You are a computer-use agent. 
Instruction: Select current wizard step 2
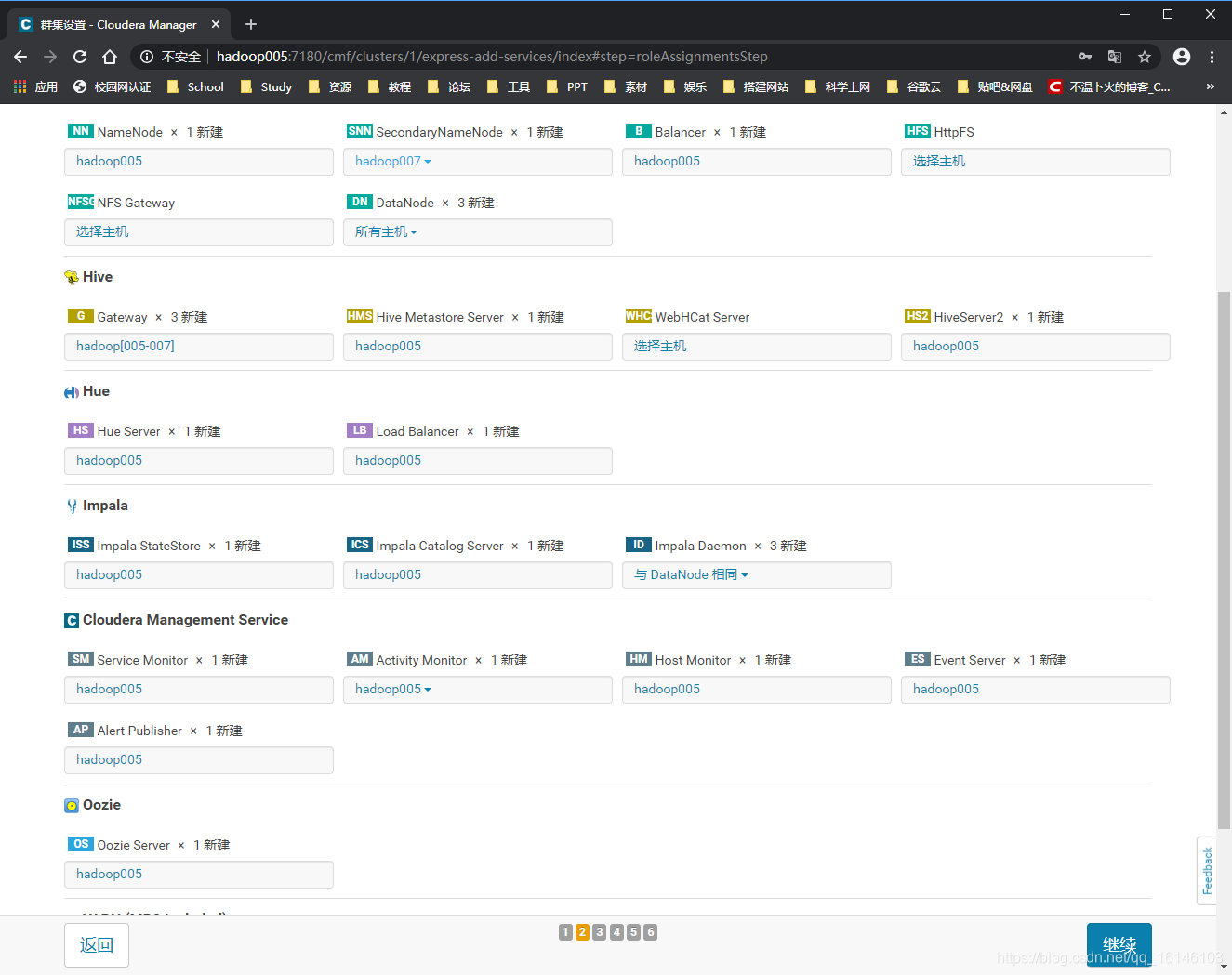click(x=582, y=932)
